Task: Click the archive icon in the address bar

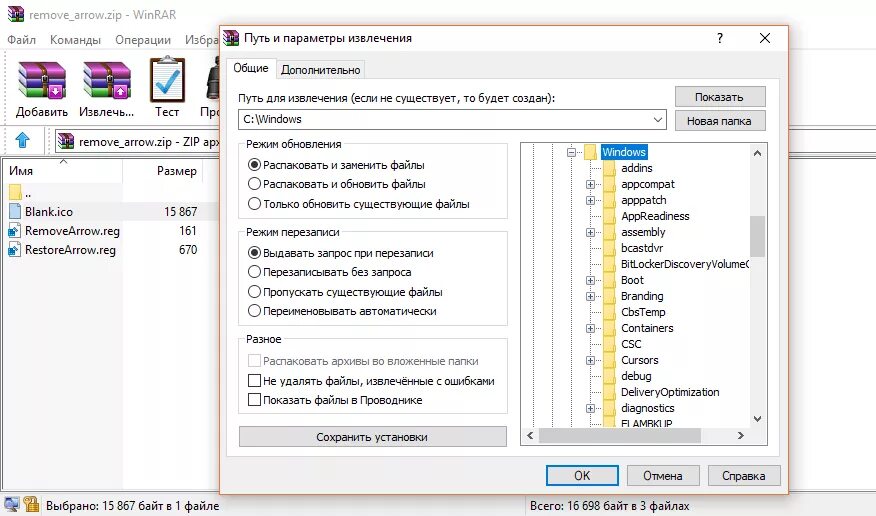Action: (66, 141)
